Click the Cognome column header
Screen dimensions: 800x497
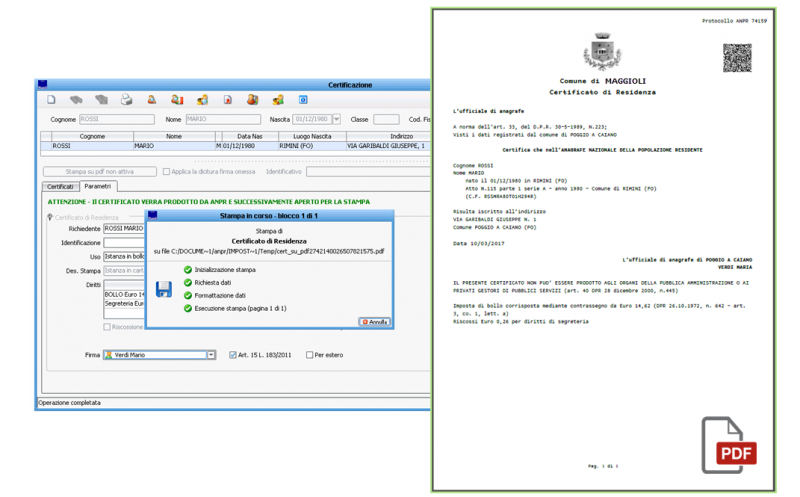[92, 136]
